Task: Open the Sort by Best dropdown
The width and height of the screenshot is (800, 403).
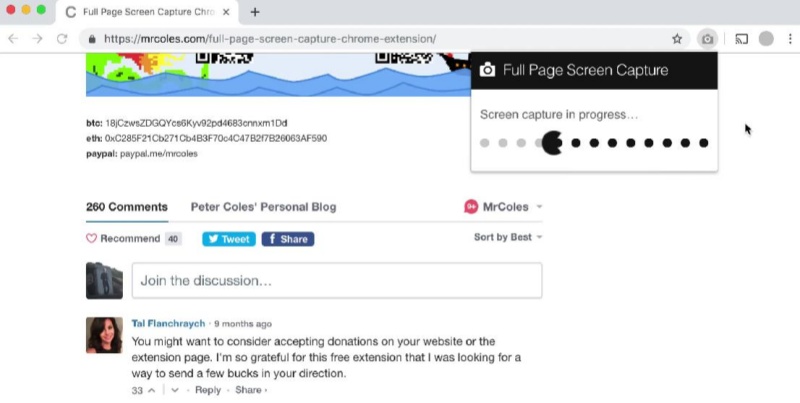Action: (x=508, y=237)
